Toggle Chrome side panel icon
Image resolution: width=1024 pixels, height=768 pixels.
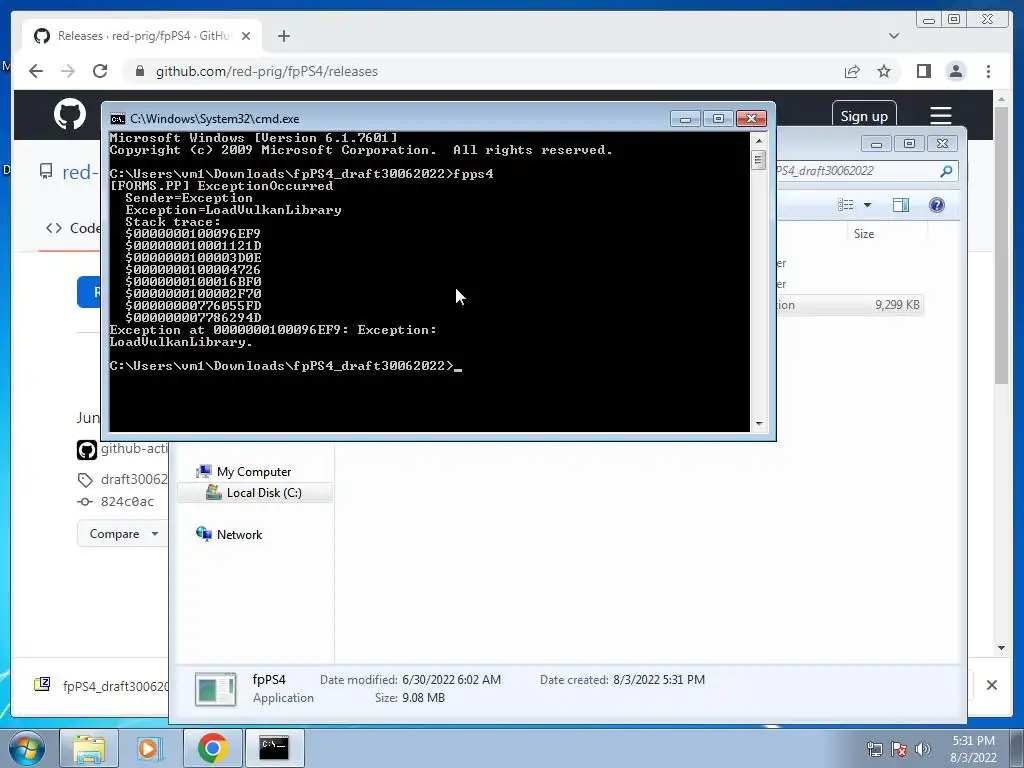coord(923,71)
